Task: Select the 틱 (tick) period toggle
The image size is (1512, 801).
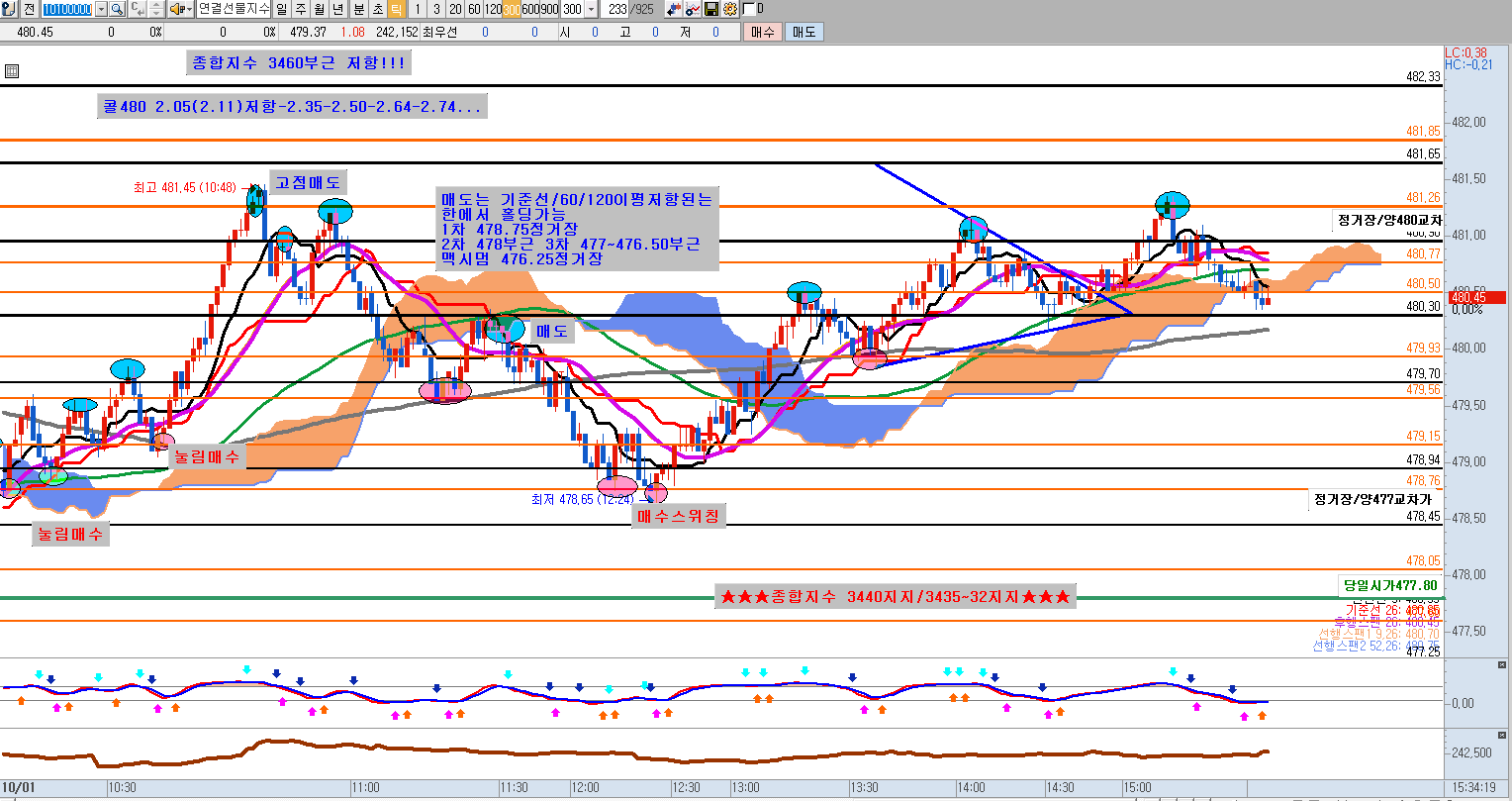Action: 396,9
